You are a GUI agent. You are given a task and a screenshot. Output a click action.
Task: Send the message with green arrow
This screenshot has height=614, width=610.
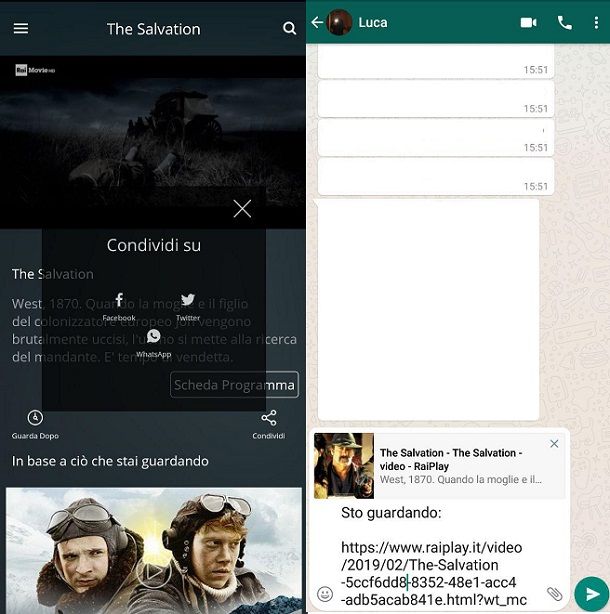coord(591,593)
